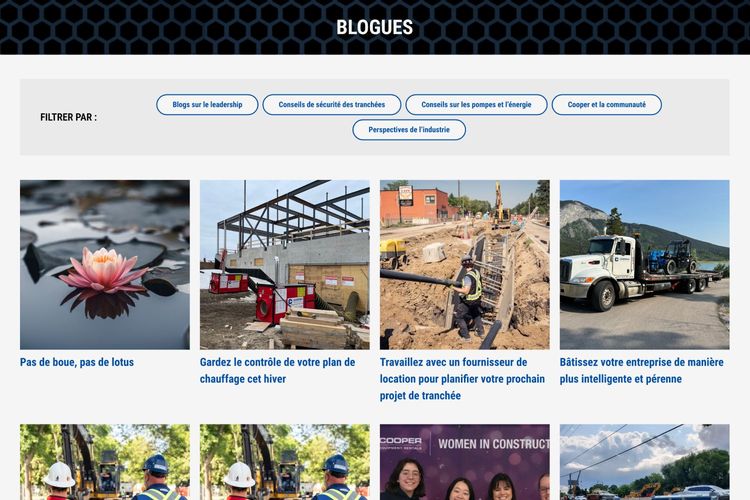This screenshot has height=500, width=750.
Task: Apply the Cooper et la communauté filter
Action: [607, 105]
